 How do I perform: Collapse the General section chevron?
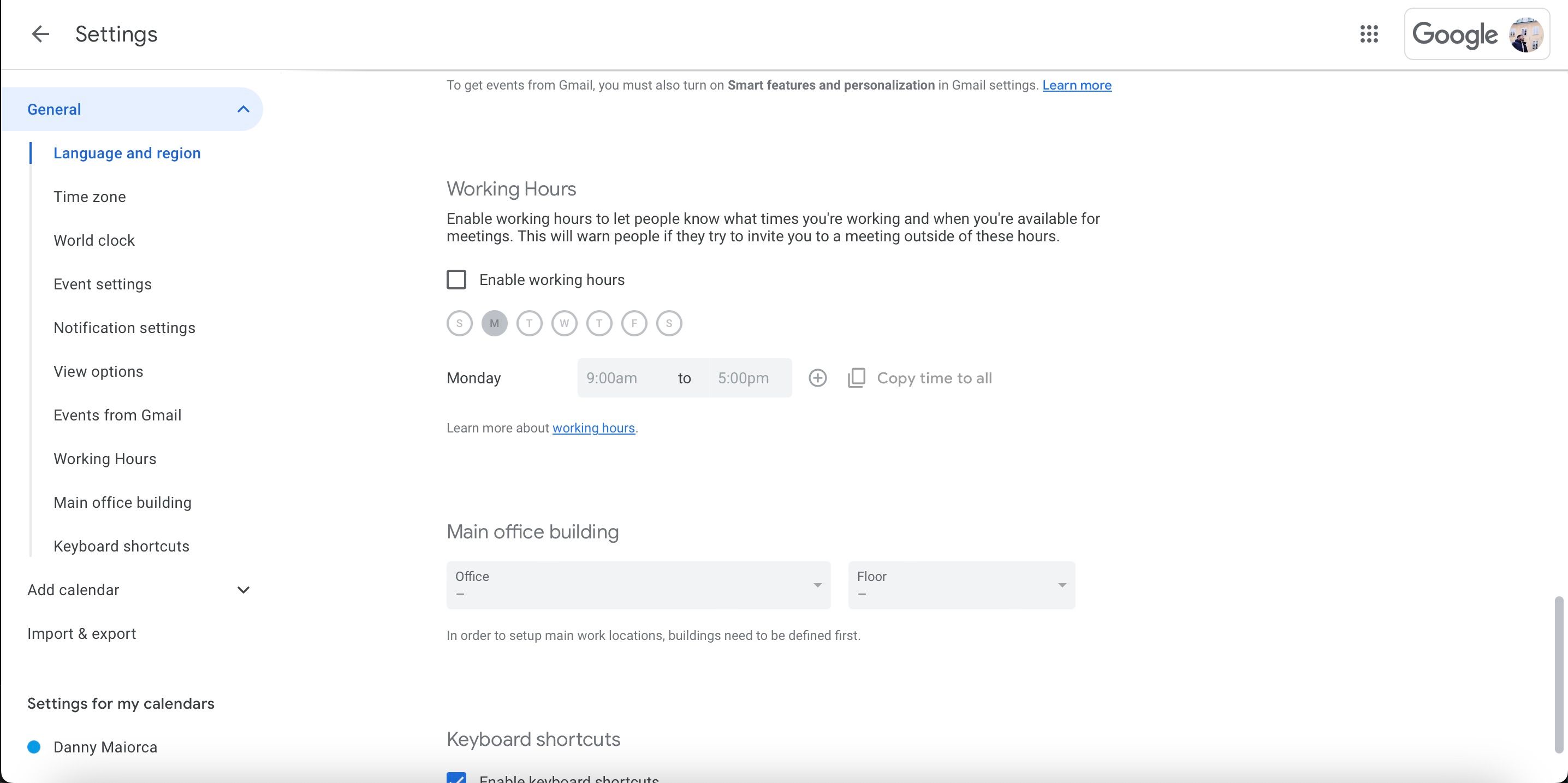(x=243, y=110)
